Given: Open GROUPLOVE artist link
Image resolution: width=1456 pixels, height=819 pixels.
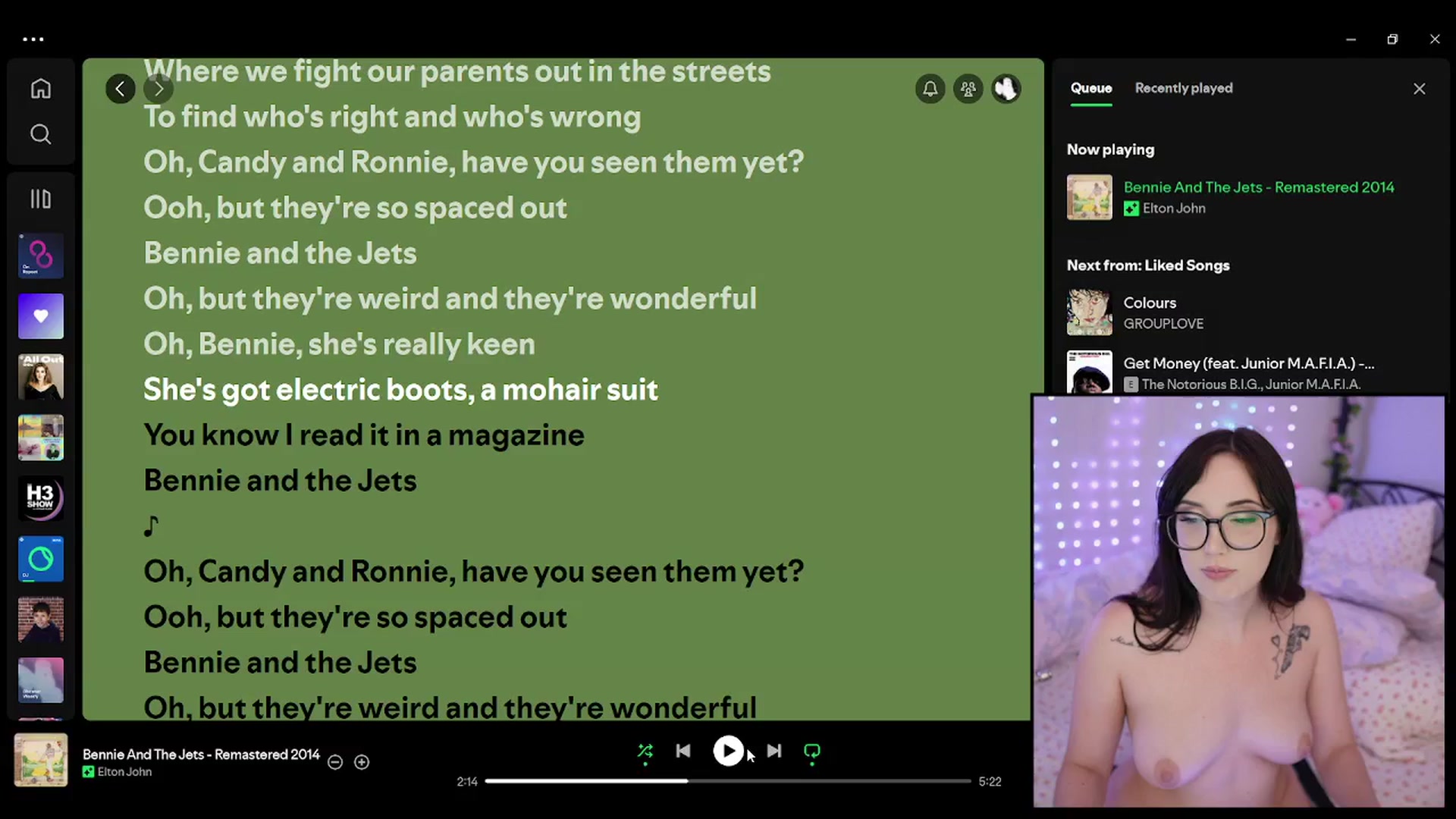Looking at the screenshot, I should pyautogui.click(x=1163, y=324).
